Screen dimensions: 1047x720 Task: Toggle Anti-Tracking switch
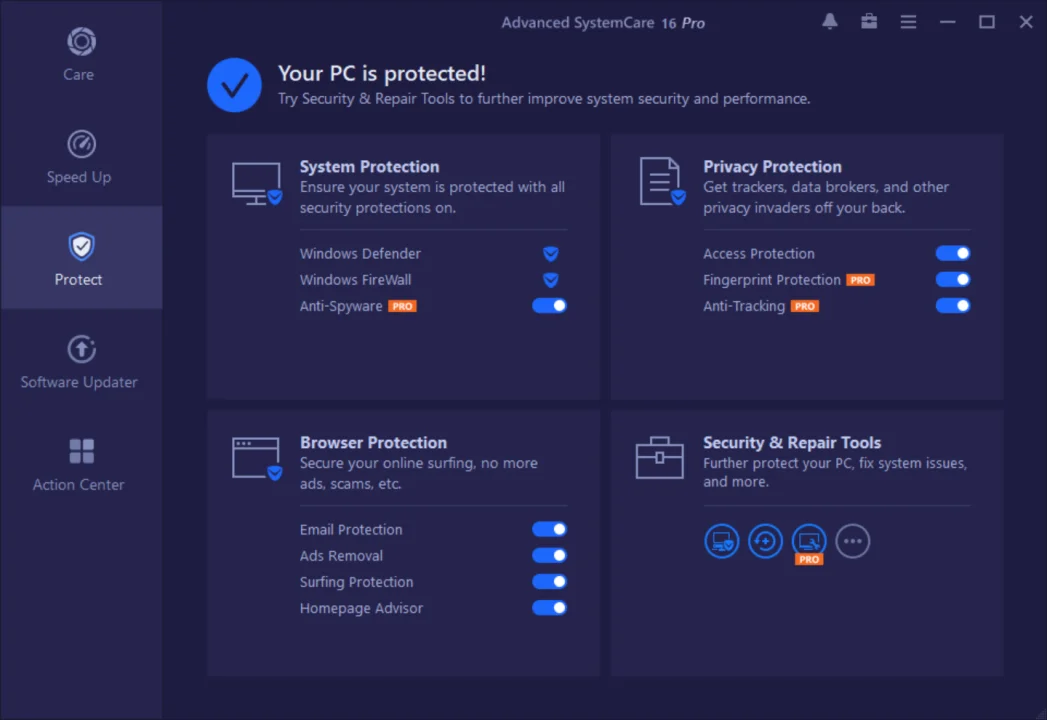(953, 306)
